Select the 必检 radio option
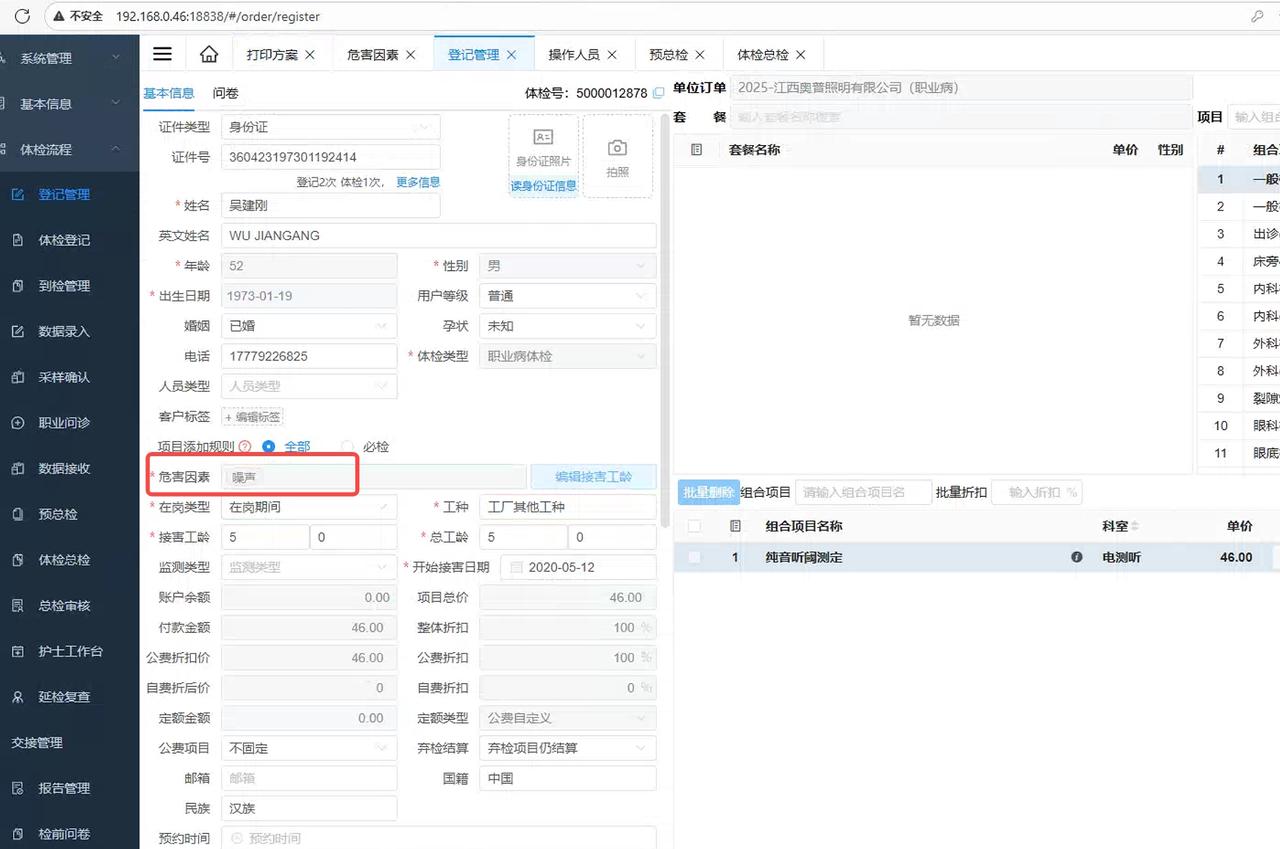This screenshot has width=1280, height=849. [348, 447]
